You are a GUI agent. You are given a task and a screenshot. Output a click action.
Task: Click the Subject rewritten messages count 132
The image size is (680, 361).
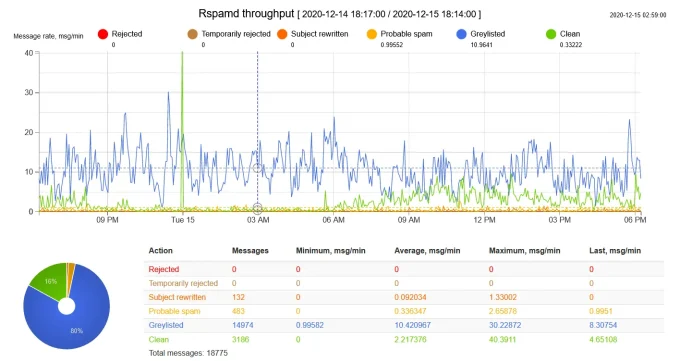[x=238, y=297]
